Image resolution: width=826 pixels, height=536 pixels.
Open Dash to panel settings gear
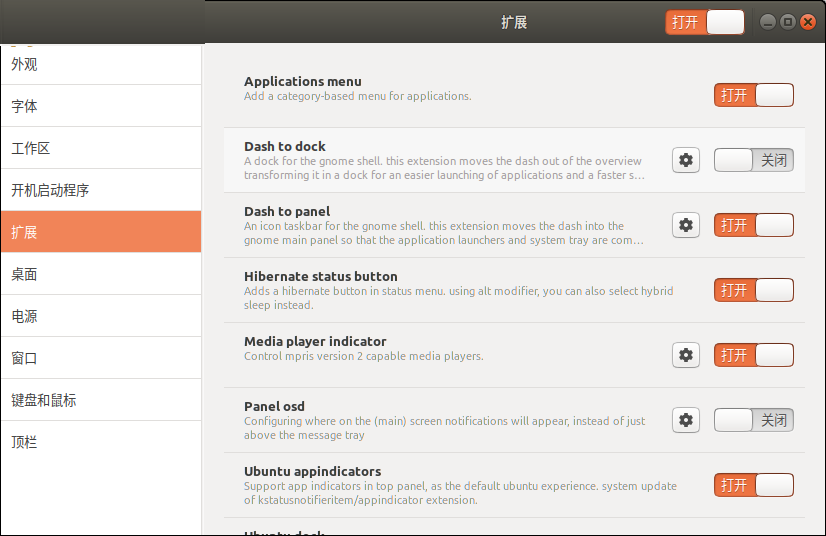[686, 225]
